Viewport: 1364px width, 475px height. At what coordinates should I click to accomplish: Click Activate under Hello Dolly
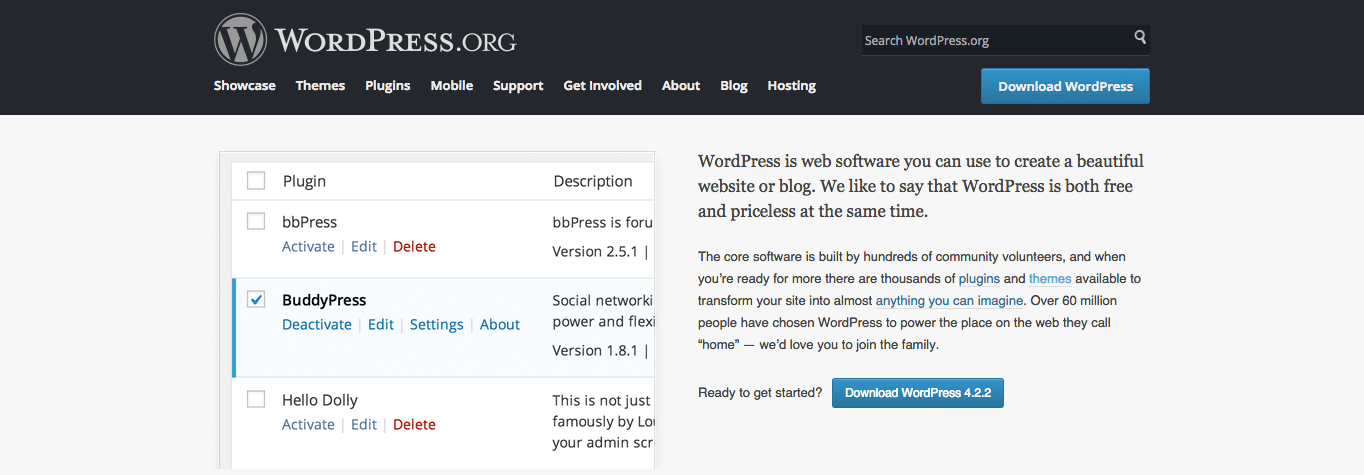coord(308,425)
